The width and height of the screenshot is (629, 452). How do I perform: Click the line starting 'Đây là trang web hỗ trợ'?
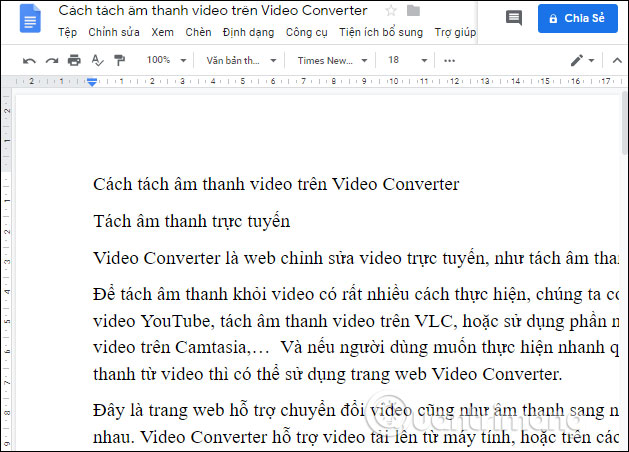click(356, 410)
